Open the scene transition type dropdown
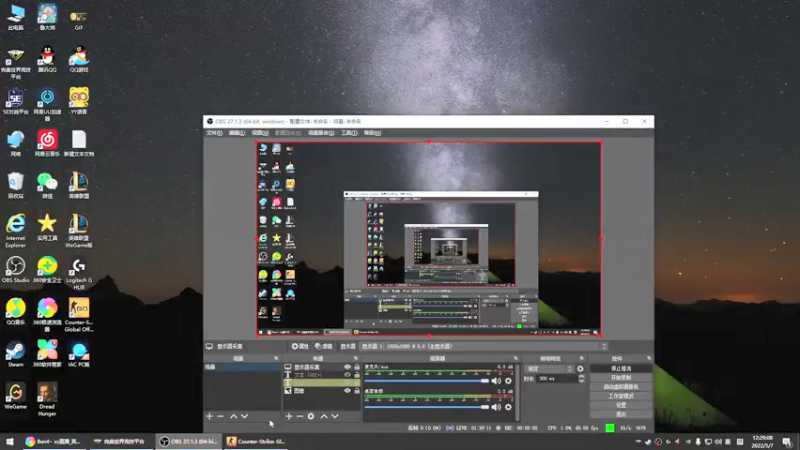This screenshot has height=450, width=800. pos(550,368)
